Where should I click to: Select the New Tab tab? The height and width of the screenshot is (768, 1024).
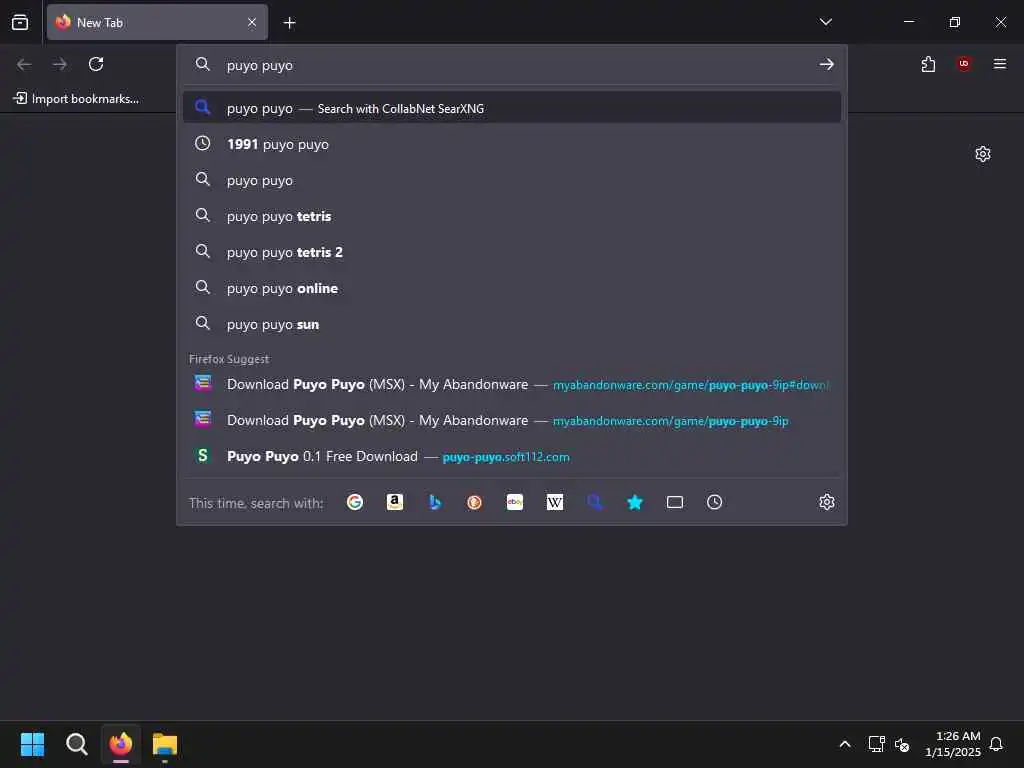point(157,22)
